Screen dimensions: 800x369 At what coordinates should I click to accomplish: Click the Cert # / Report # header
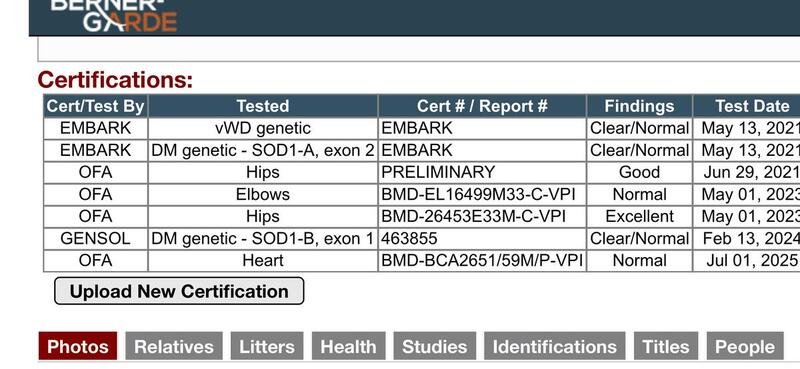tap(482, 106)
